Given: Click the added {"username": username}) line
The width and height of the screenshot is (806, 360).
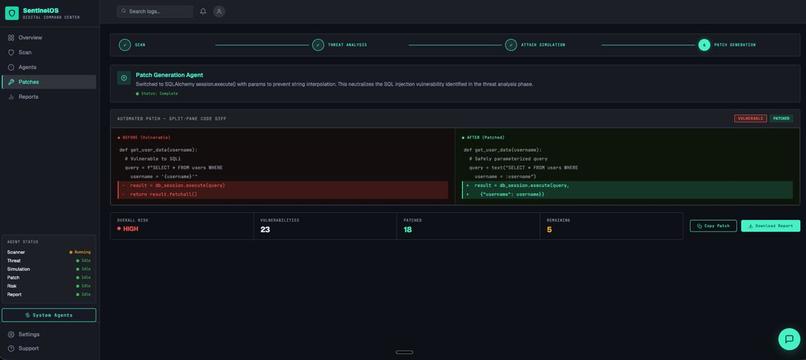Looking at the screenshot, I should [x=627, y=194].
